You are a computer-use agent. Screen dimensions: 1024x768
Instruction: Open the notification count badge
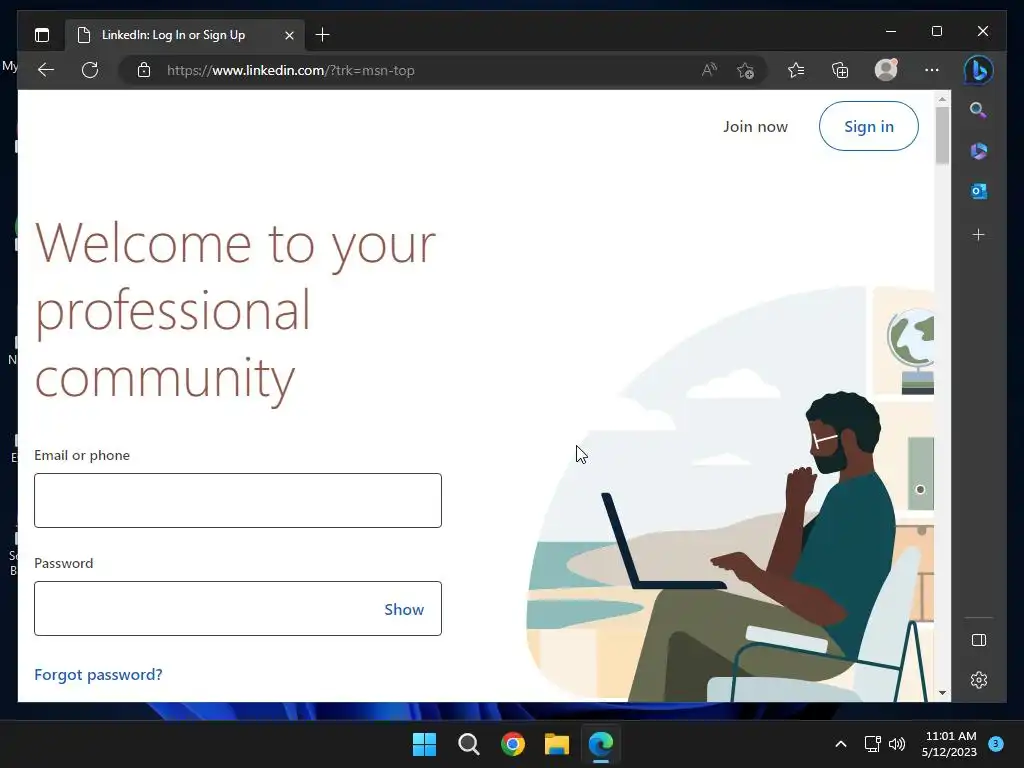(x=996, y=743)
